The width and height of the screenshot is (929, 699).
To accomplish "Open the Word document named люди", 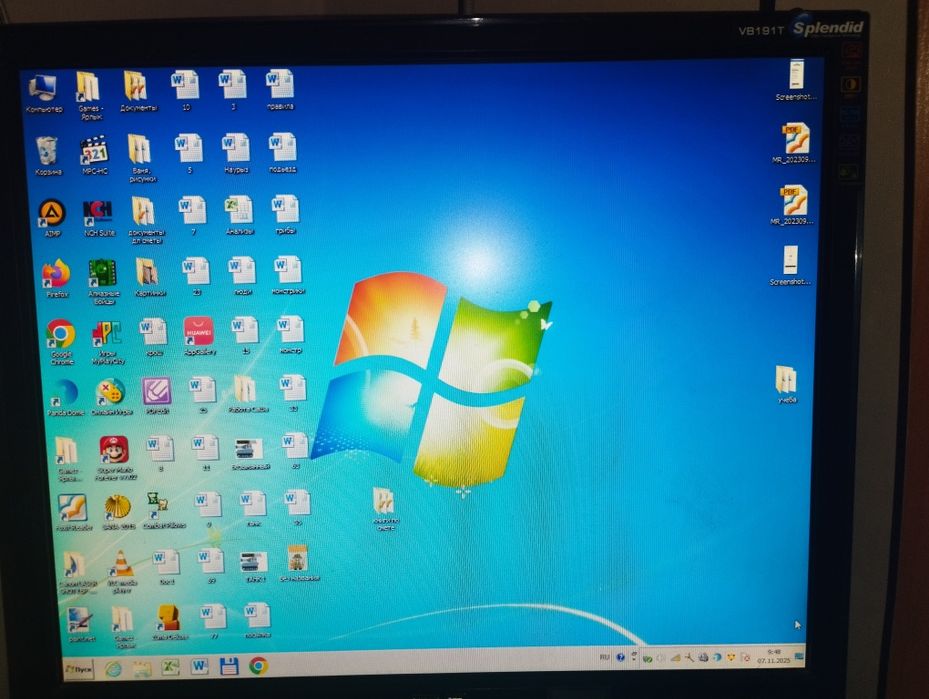I will point(242,276).
